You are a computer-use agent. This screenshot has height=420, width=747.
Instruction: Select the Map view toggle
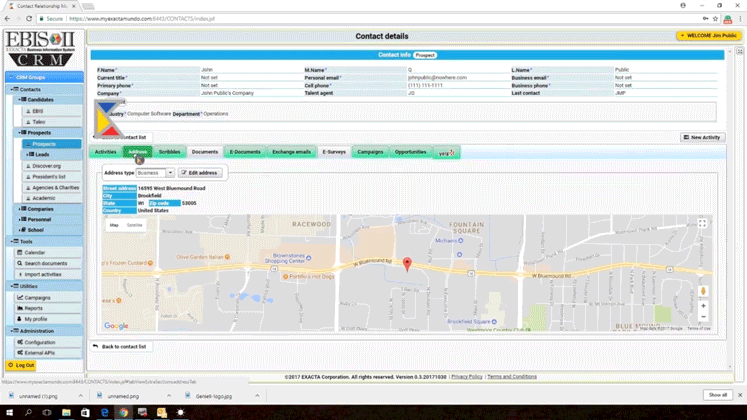114,225
